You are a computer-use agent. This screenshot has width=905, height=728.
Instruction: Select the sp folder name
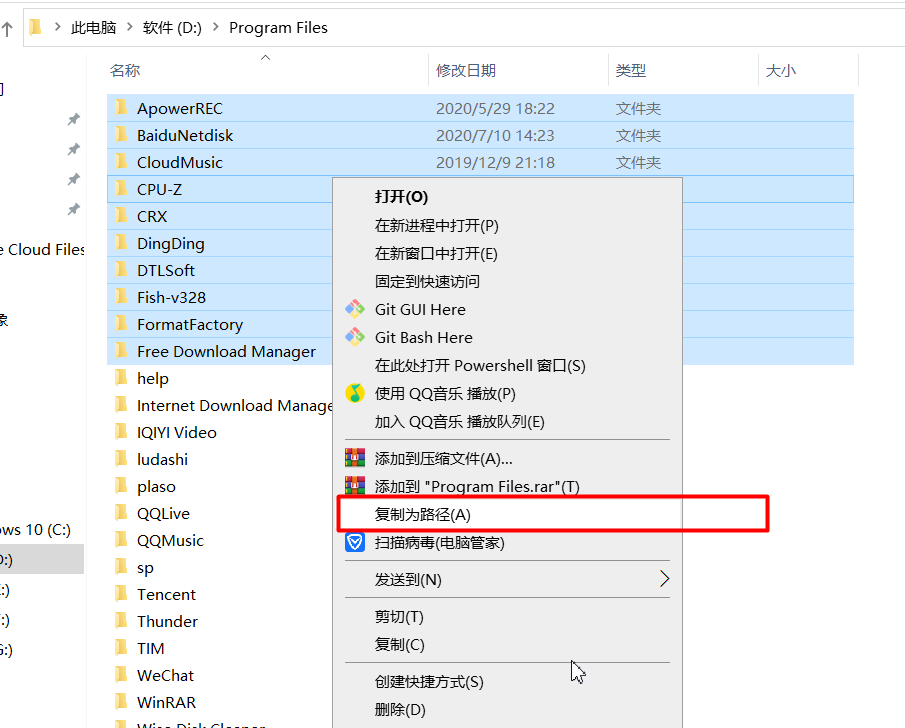[145, 568]
